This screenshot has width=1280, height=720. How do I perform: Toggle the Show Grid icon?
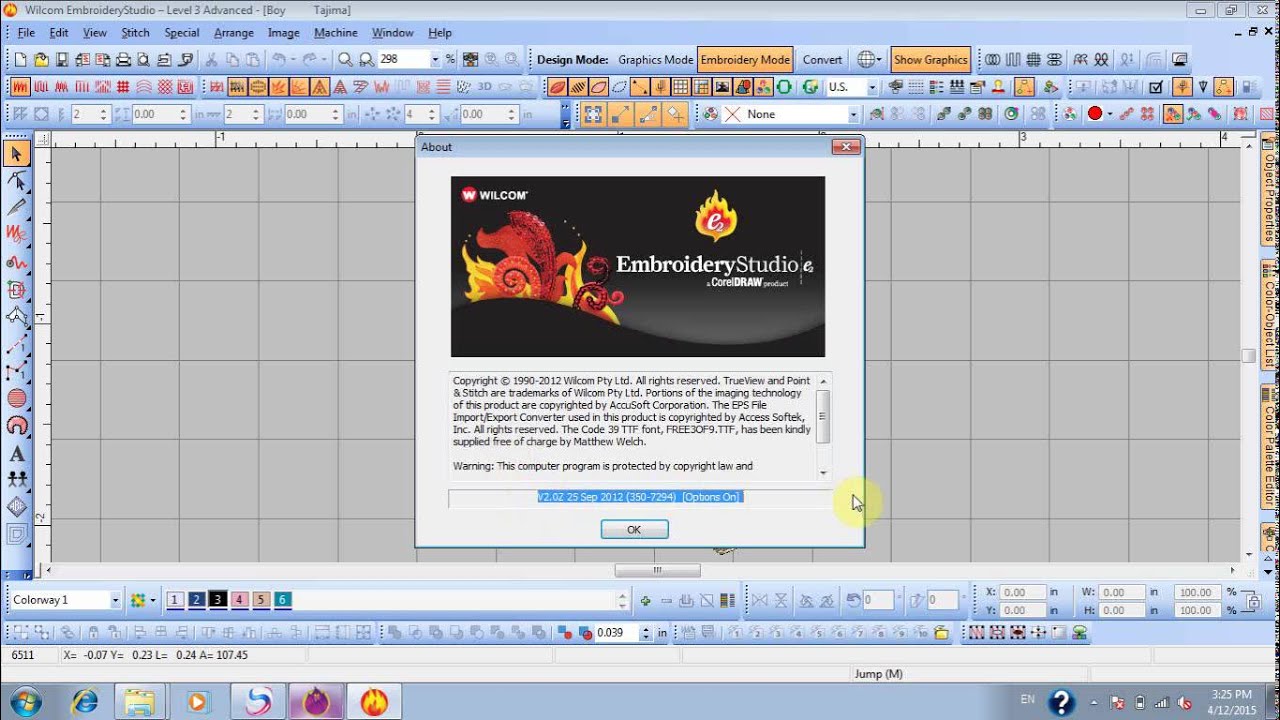click(681, 87)
